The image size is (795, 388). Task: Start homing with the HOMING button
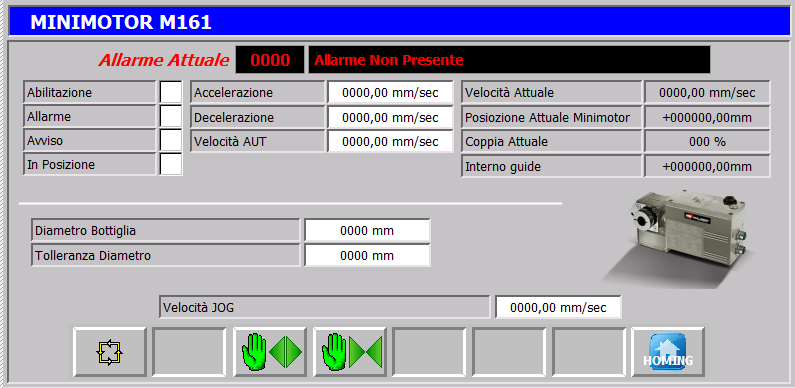click(668, 352)
